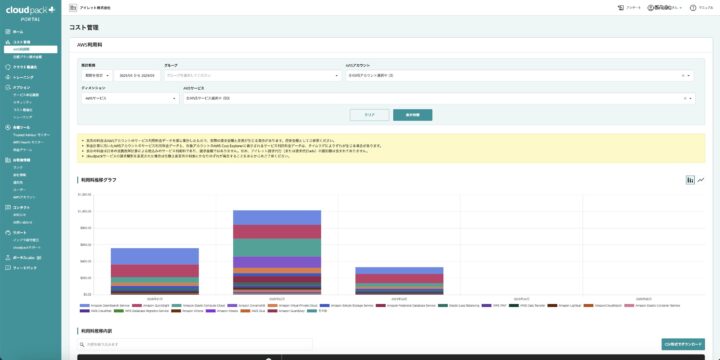Toggle AmazonCloudWatch legend entry
Screen dimensions: 720x360
[602, 305]
